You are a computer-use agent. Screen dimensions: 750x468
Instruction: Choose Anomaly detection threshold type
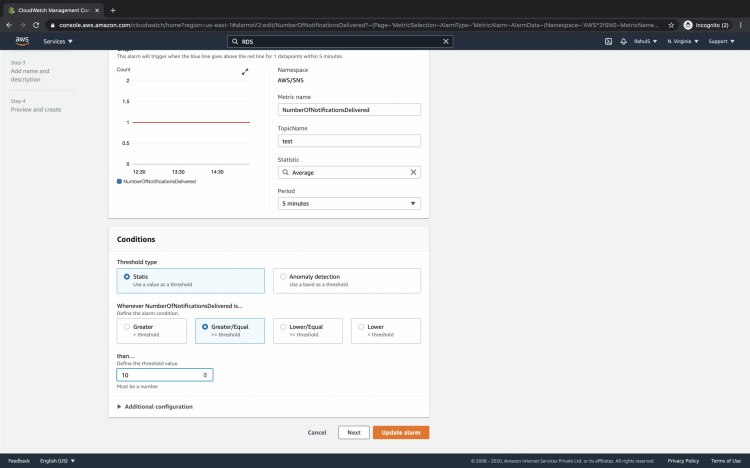pyautogui.click(x=283, y=276)
